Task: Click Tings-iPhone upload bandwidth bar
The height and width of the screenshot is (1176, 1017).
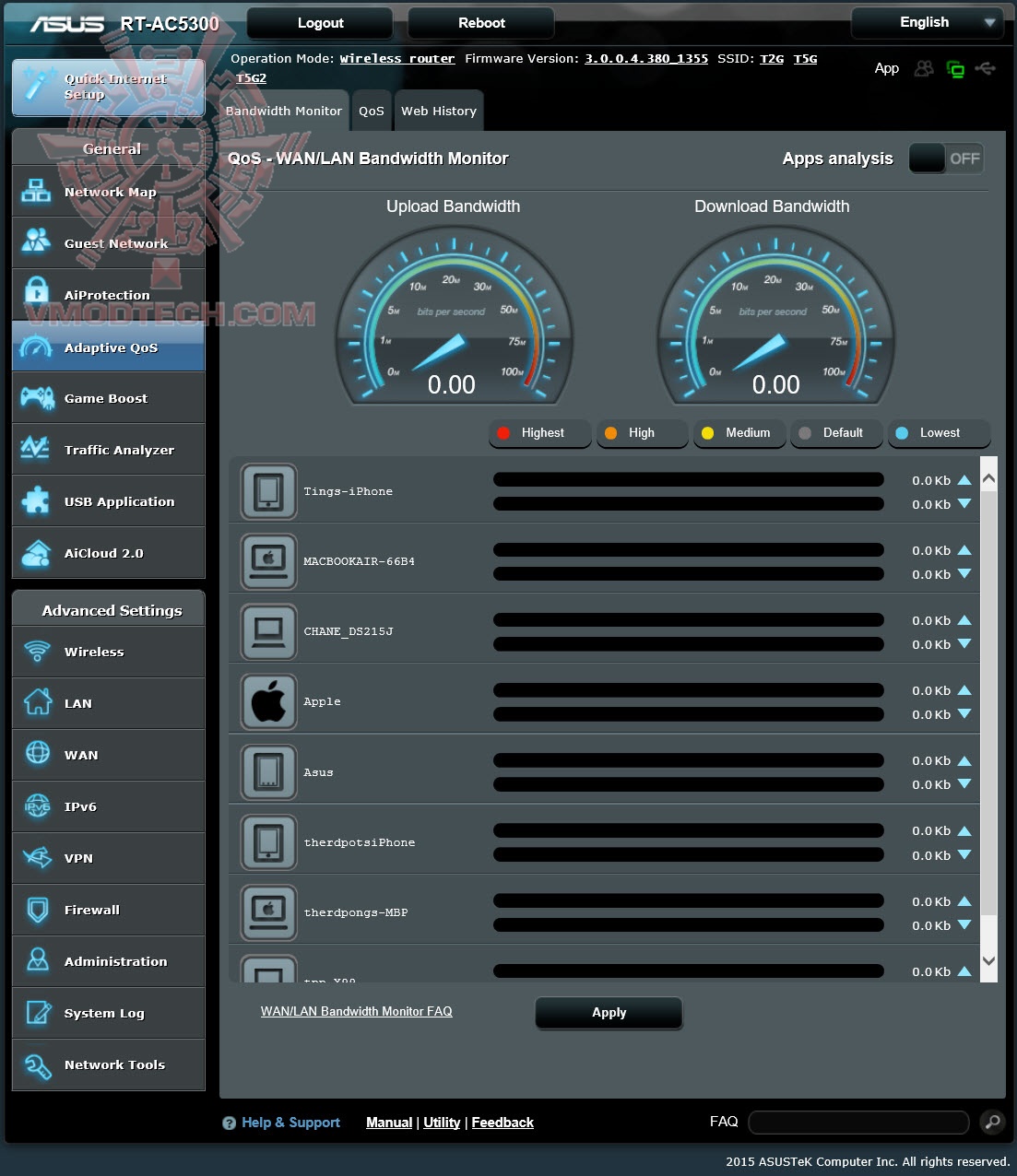Action: [688, 479]
